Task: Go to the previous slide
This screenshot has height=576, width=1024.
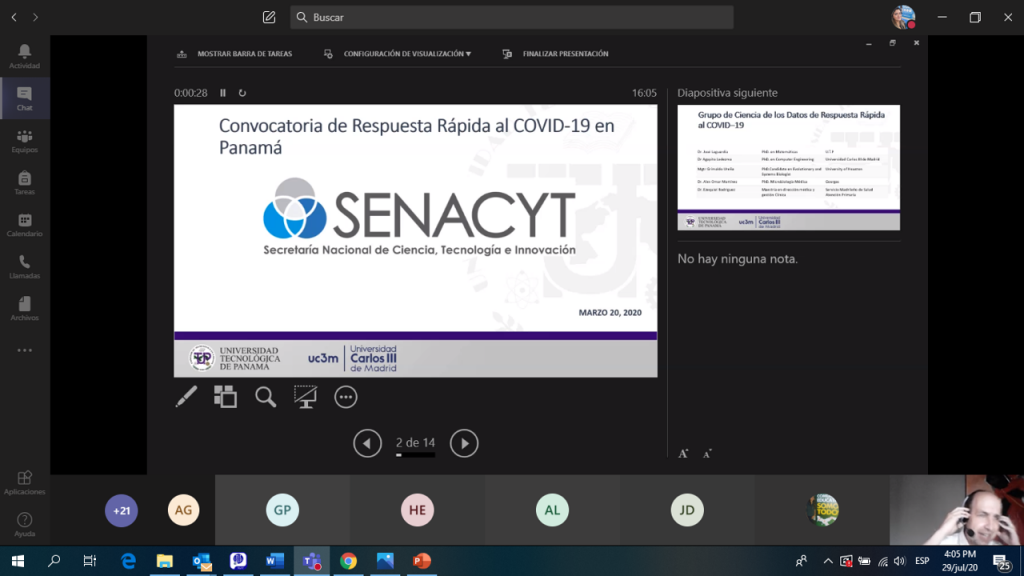Action: [367, 443]
